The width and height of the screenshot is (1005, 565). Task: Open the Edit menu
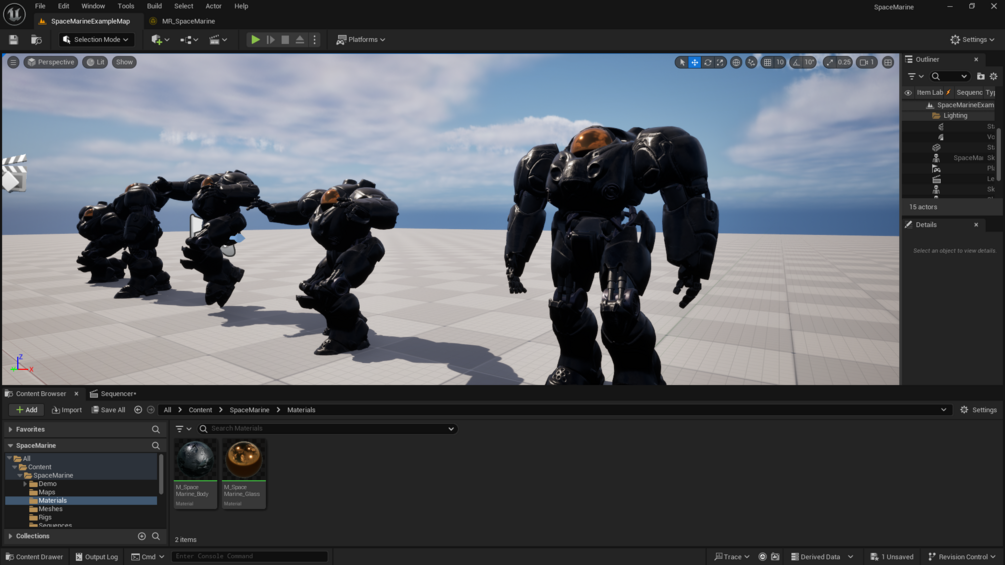click(63, 6)
